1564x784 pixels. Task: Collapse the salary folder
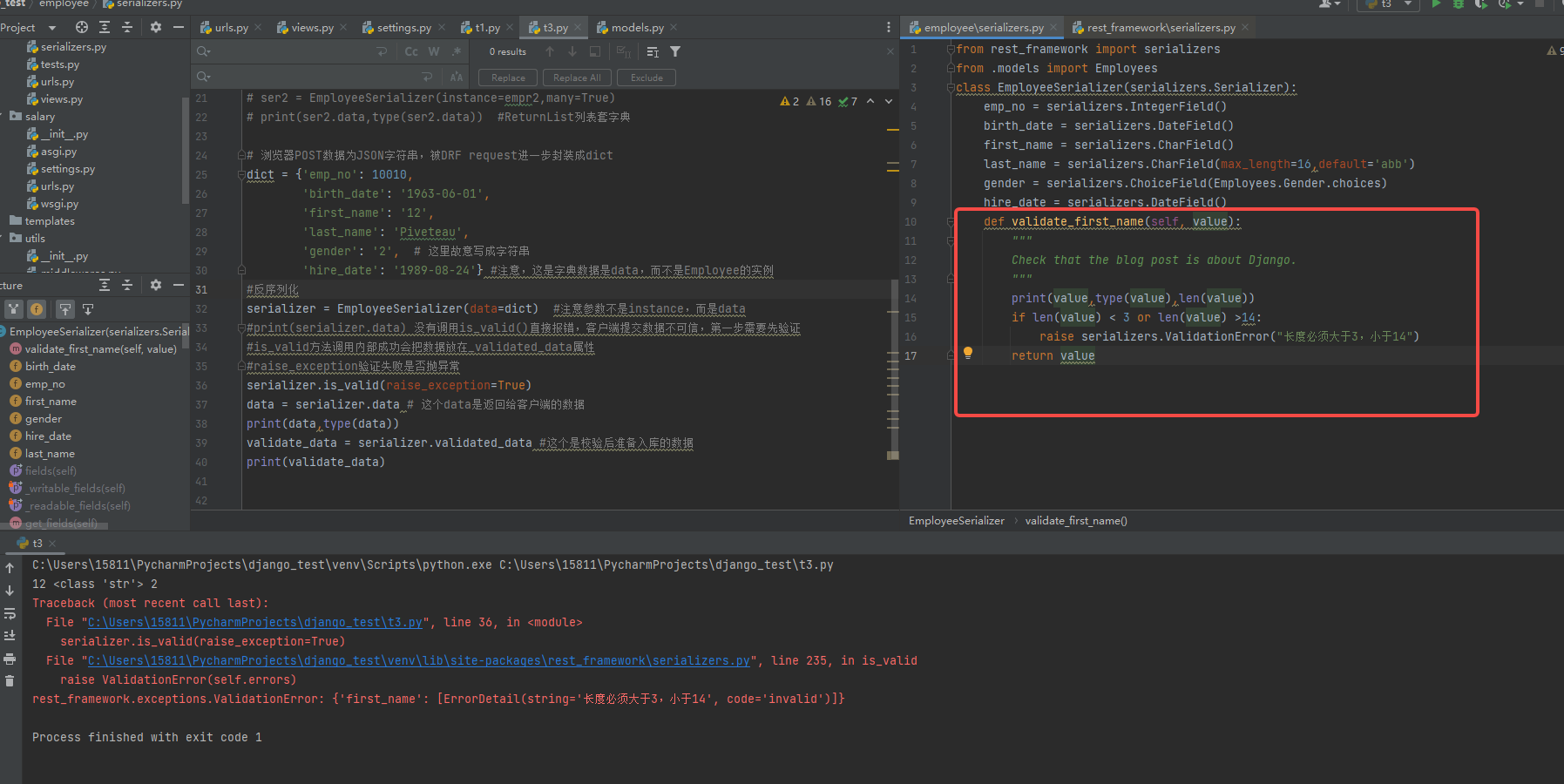(3, 116)
